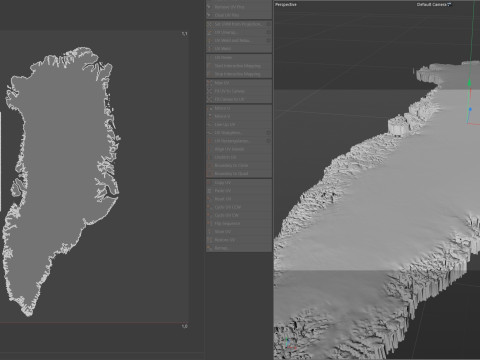
Task: Click the Default Camera label in viewport
Action: 432,5
